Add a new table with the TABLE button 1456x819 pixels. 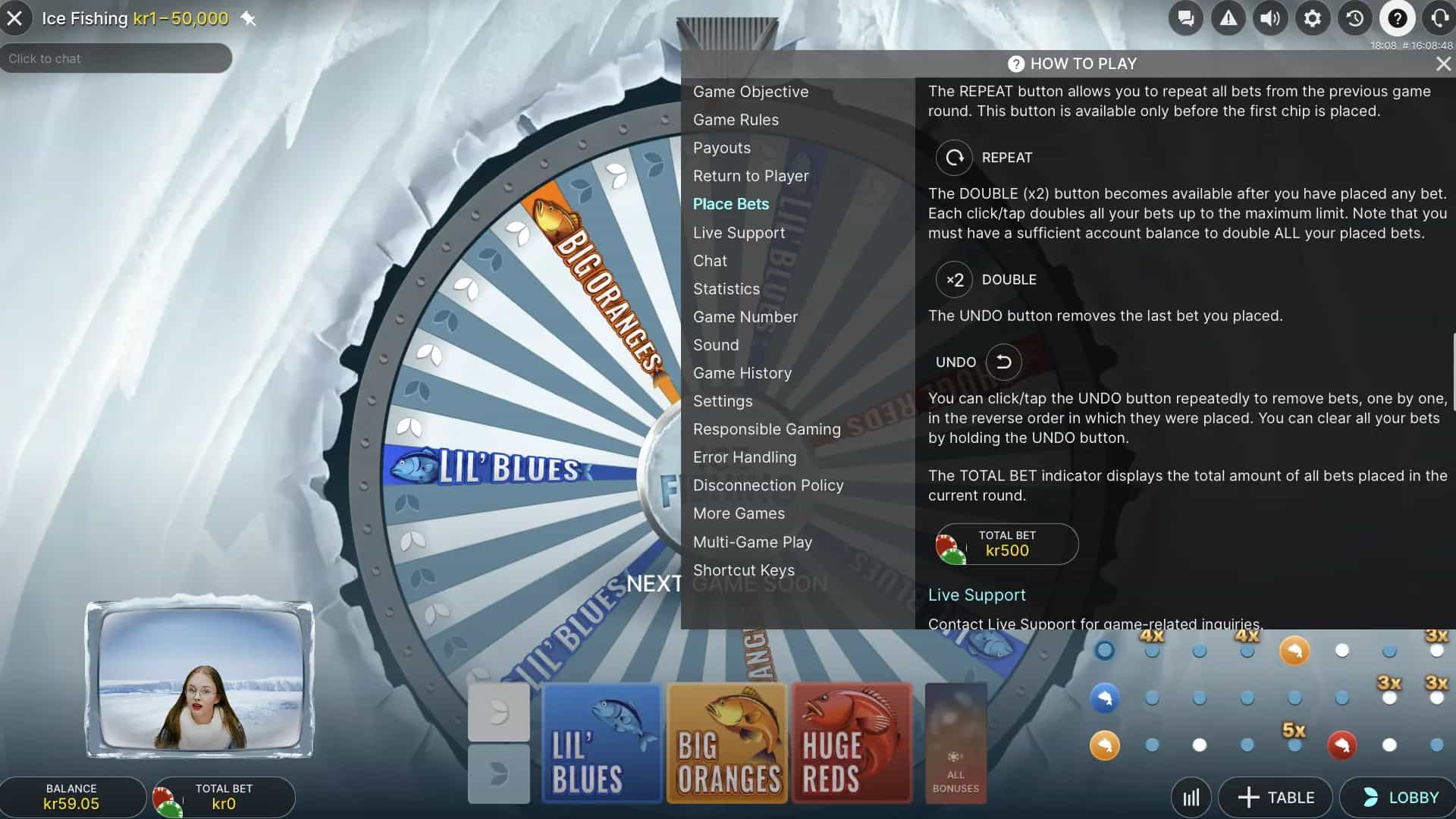[x=1276, y=797]
